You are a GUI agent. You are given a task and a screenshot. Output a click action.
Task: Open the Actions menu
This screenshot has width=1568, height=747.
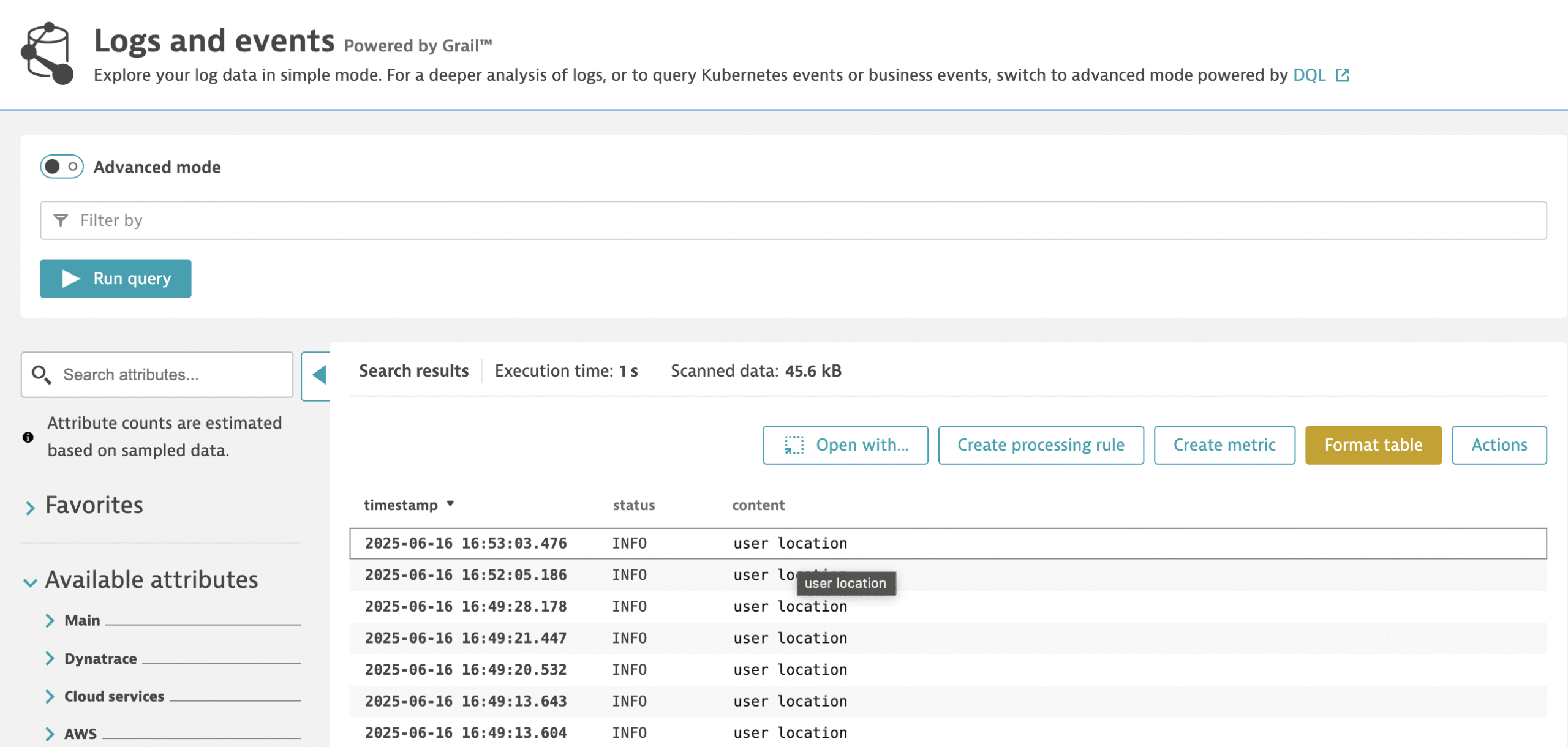pyautogui.click(x=1499, y=445)
